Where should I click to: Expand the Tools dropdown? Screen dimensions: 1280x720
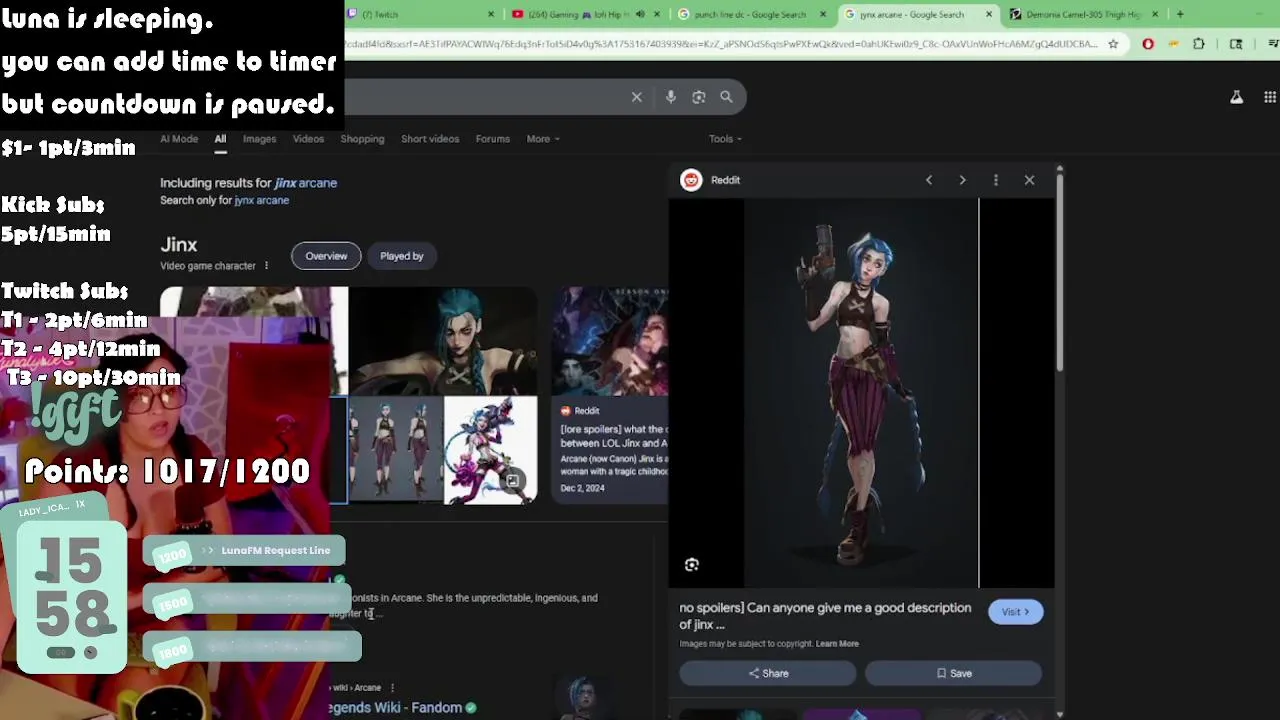pos(725,139)
